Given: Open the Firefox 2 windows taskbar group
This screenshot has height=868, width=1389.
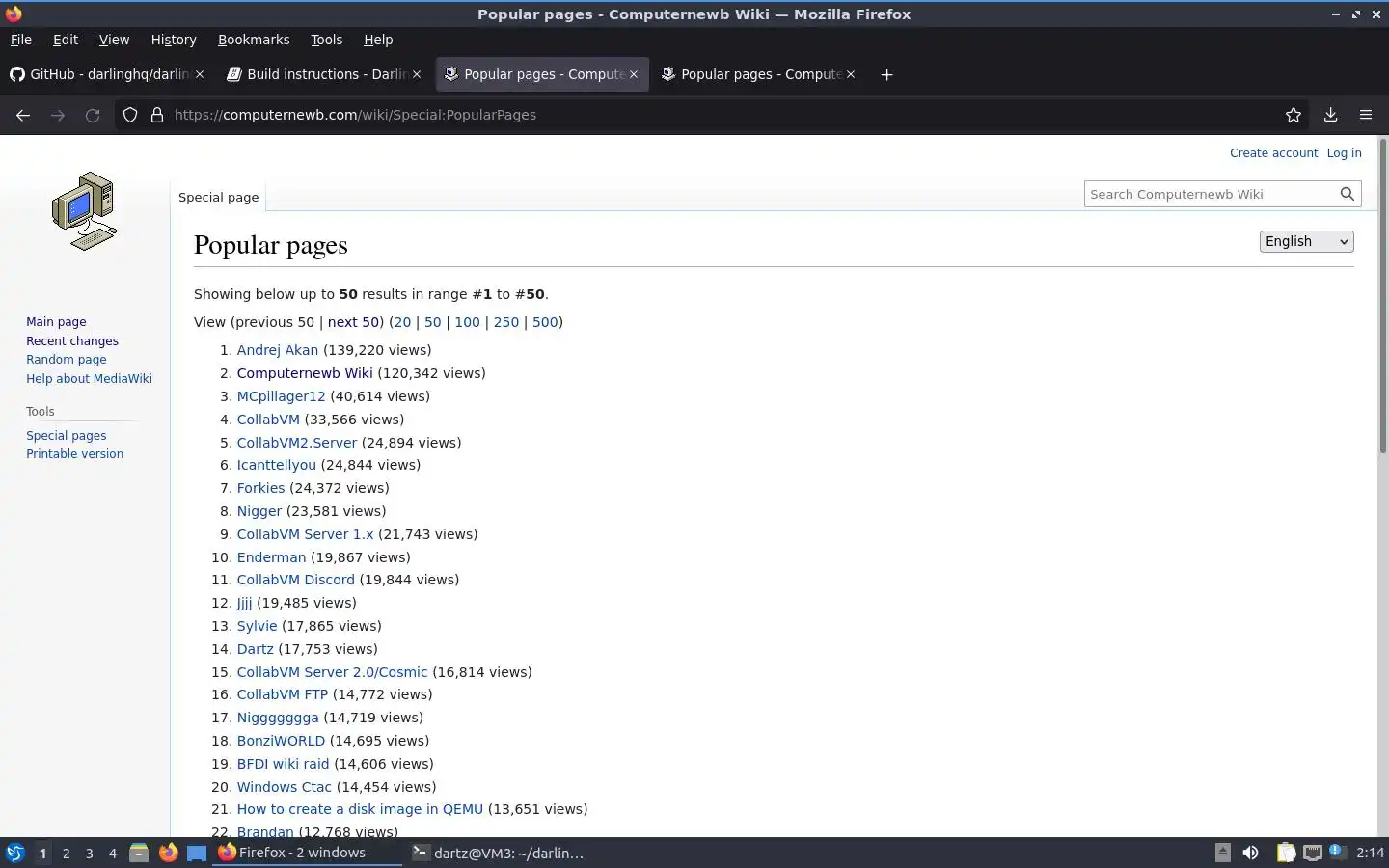Looking at the screenshot, I should [306, 853].
